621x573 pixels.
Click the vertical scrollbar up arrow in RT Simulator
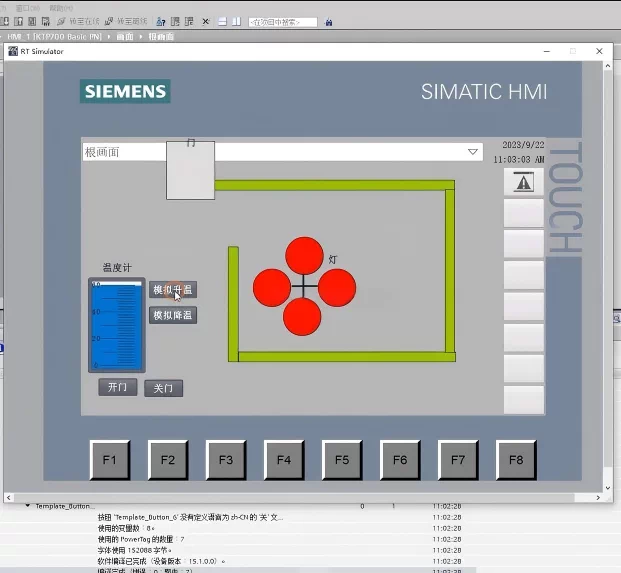(608, 66)
